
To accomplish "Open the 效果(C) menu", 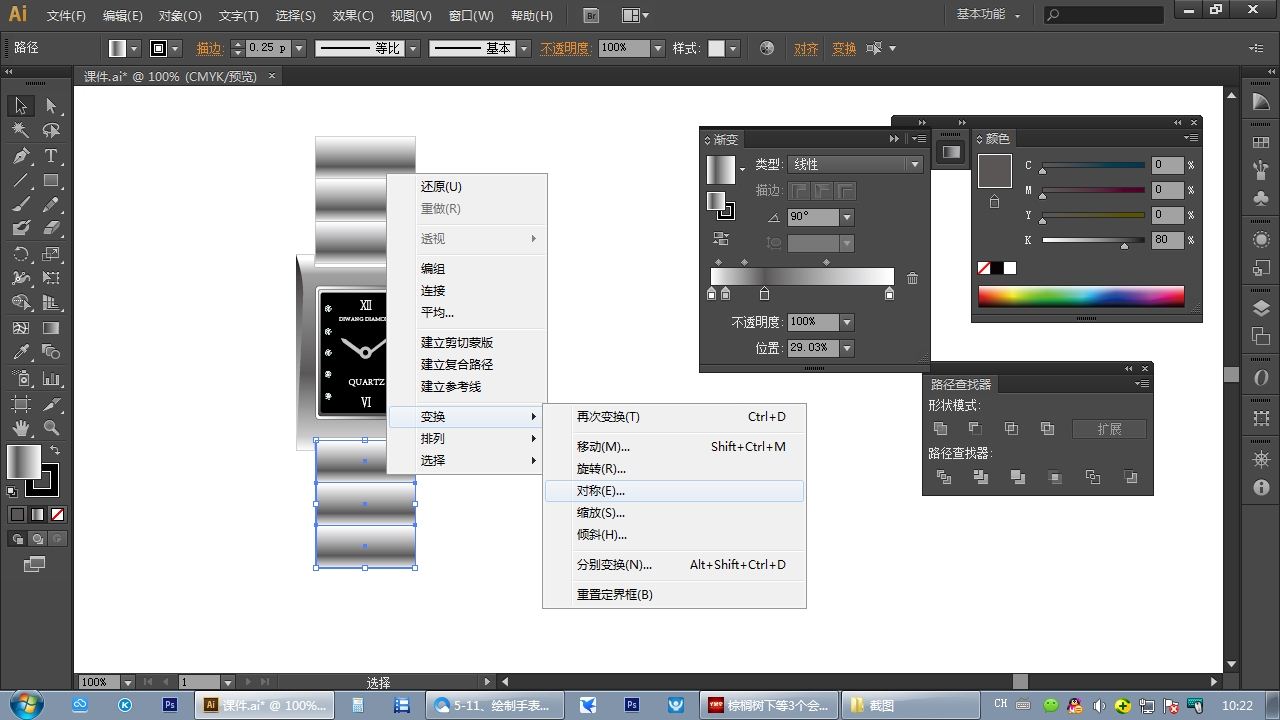I will [352, 16].
